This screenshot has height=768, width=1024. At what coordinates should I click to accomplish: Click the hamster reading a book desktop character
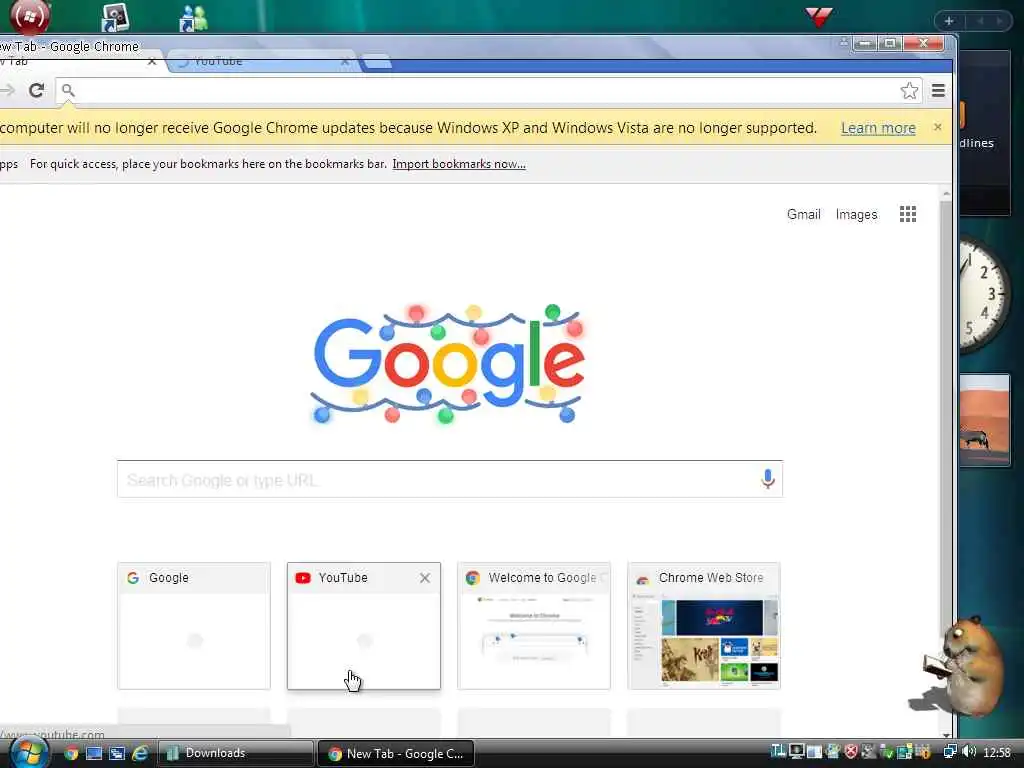pyautogui.click(x=965, y=667)
